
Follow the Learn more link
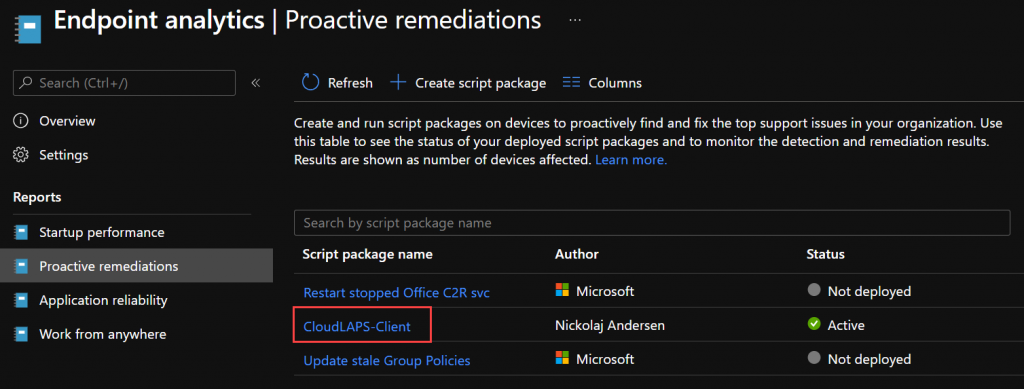pyautogui.click(x=631, y=159)
